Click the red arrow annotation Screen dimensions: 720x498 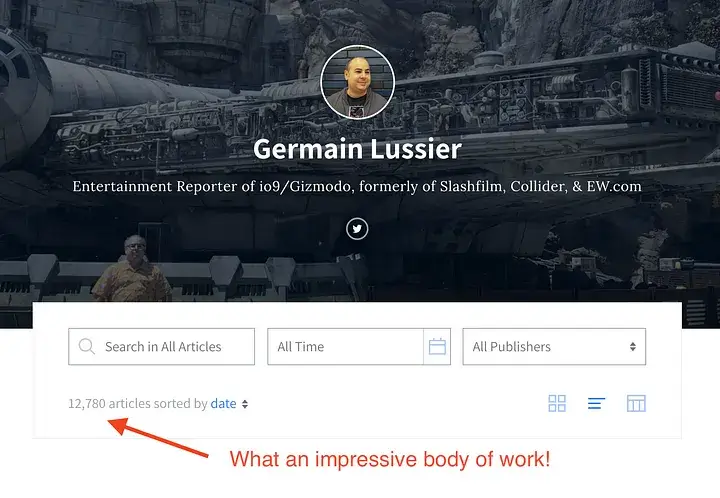click(x=158, y=437)
